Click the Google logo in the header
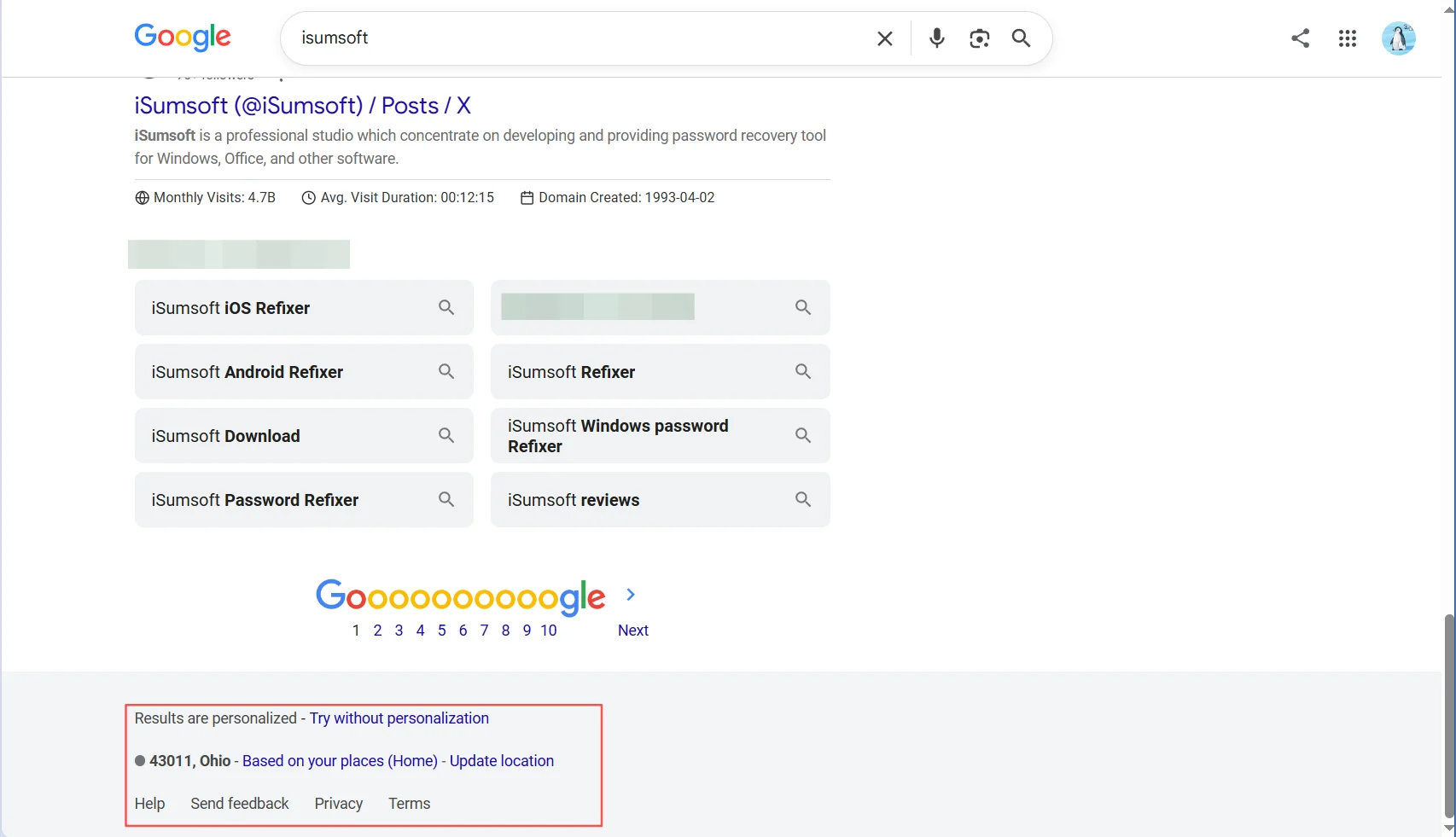The width and height of the screenshot is (1456, 837). click(x=183, y=37)
